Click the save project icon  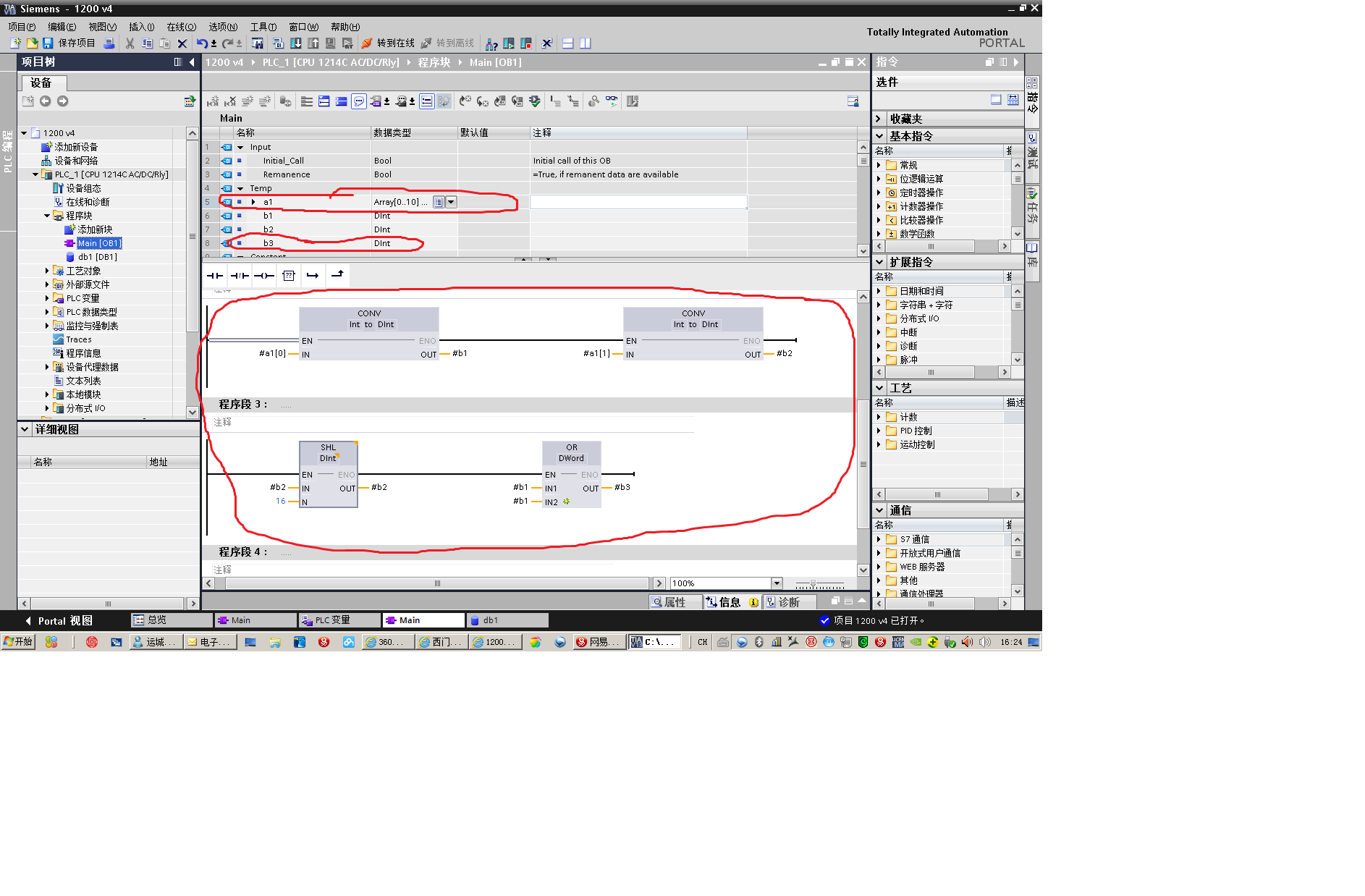[48, 43]
